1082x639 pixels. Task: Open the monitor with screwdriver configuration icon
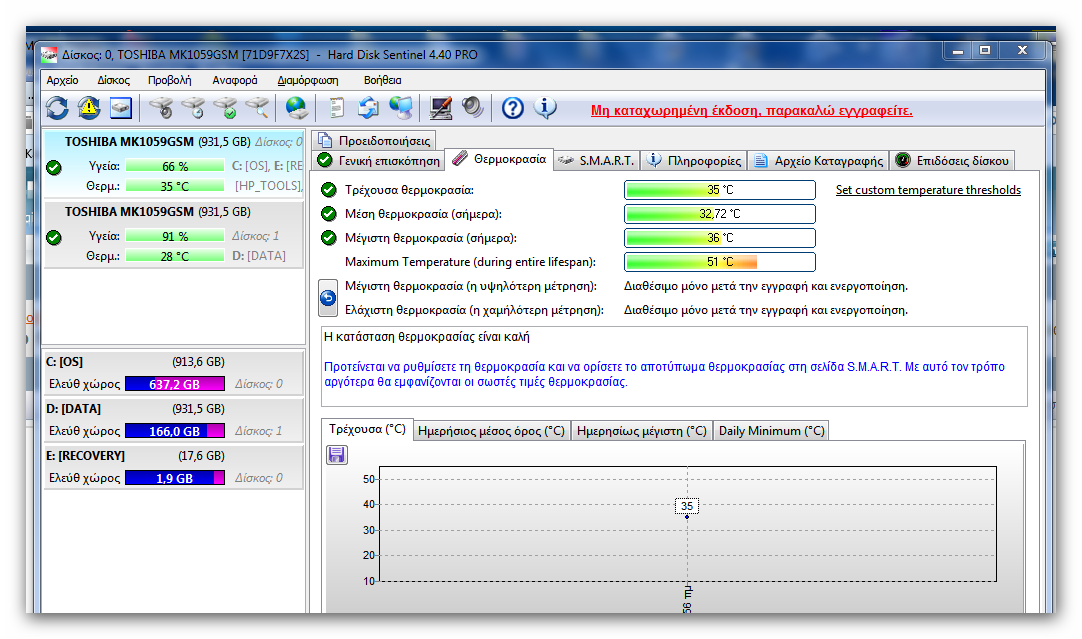pos(440,108)
